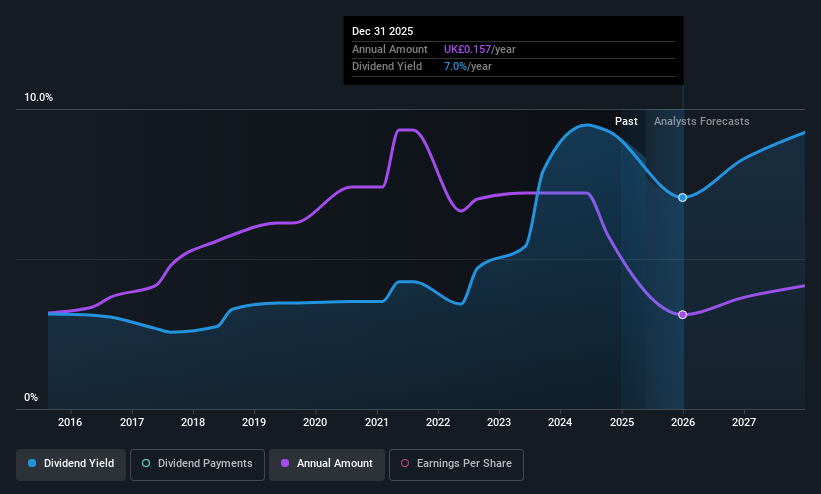Click the Past label on chart

click(x=626, y=122)
